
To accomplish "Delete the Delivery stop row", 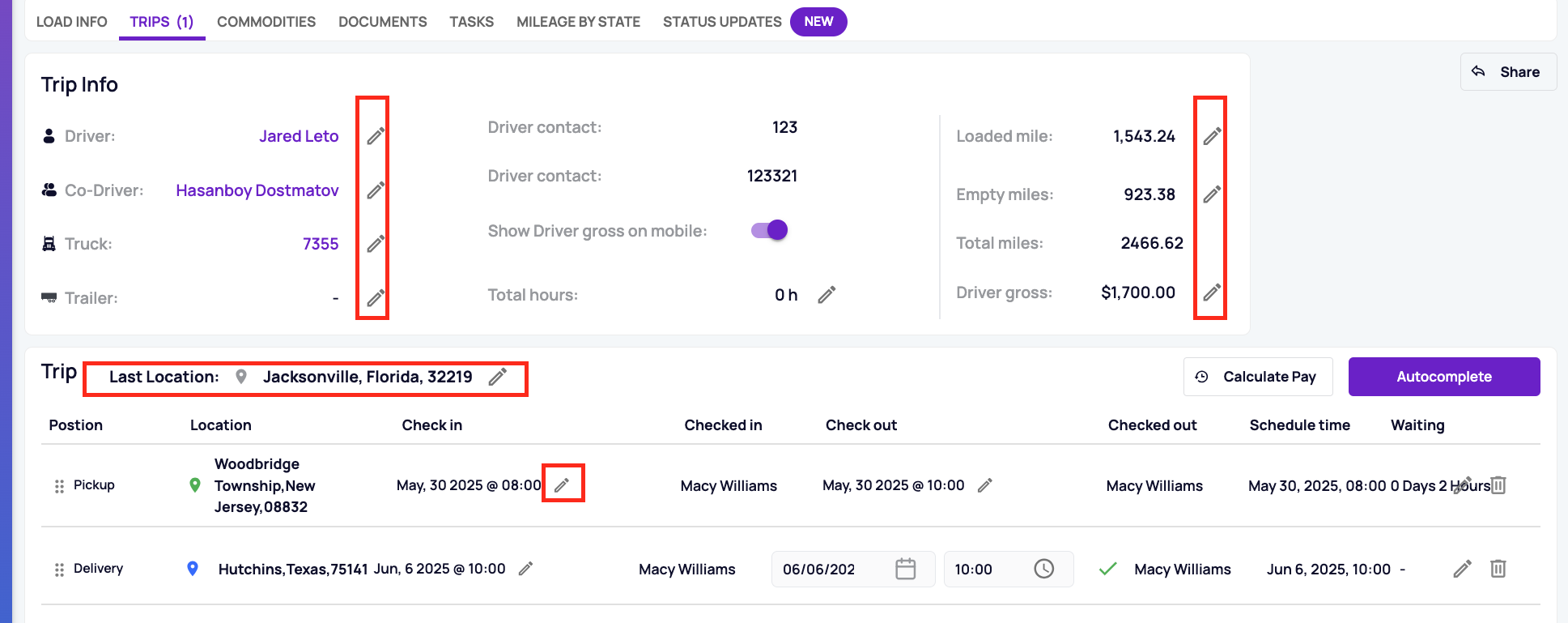I will tap(1498, 569).
